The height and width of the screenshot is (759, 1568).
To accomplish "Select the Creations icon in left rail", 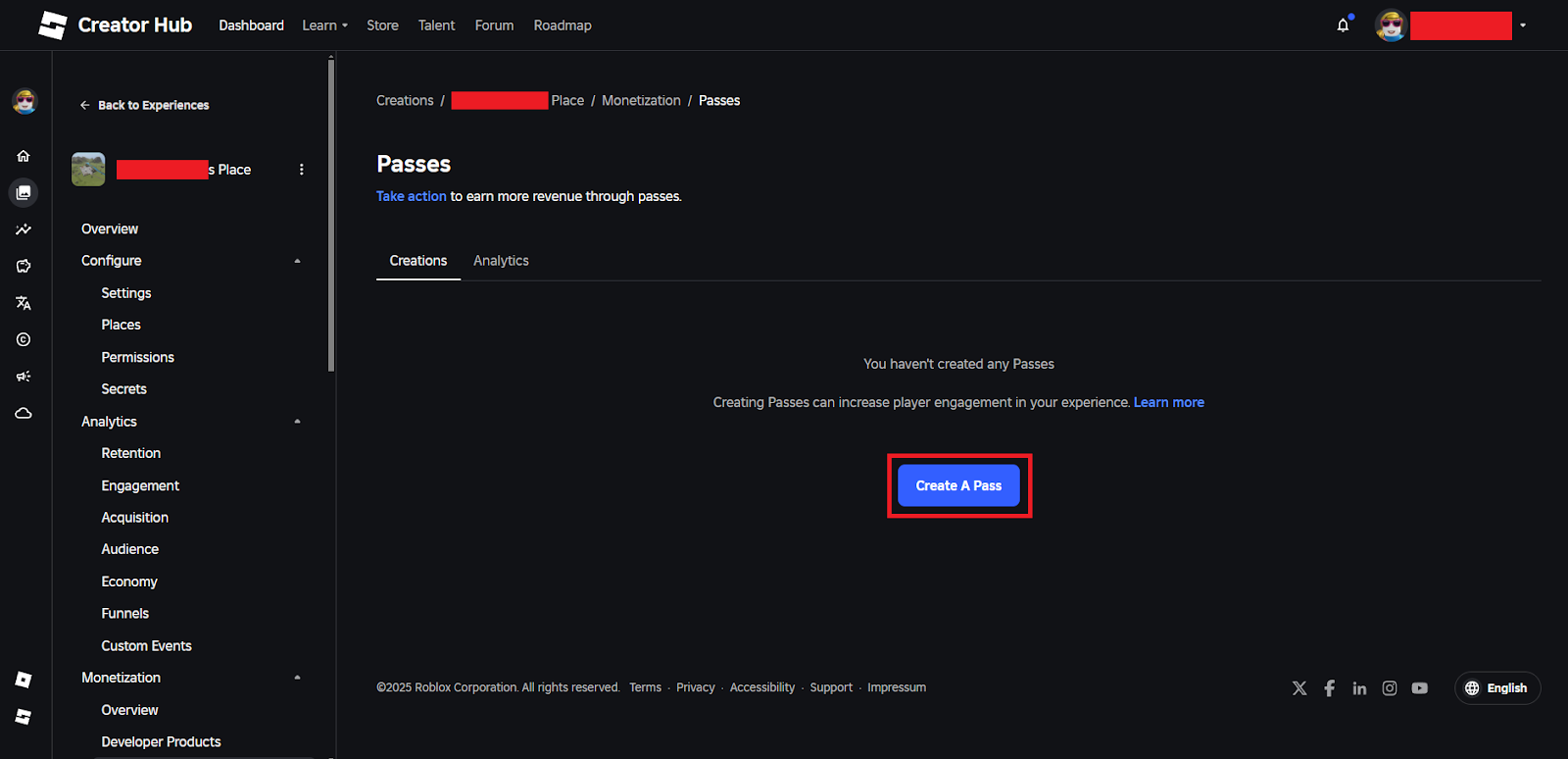I will 24,192.
